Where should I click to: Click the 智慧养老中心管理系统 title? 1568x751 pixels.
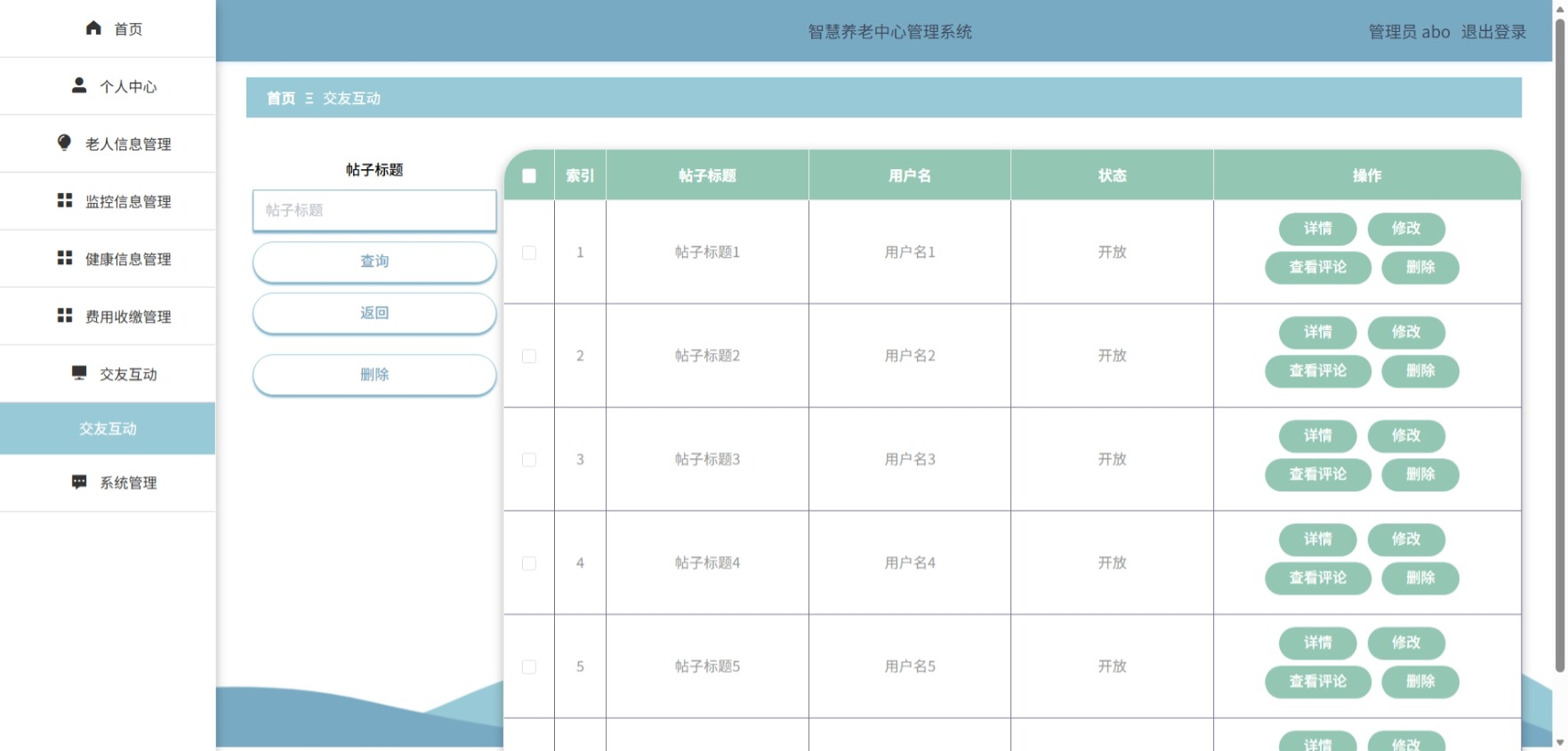click(x=889, y=32)
